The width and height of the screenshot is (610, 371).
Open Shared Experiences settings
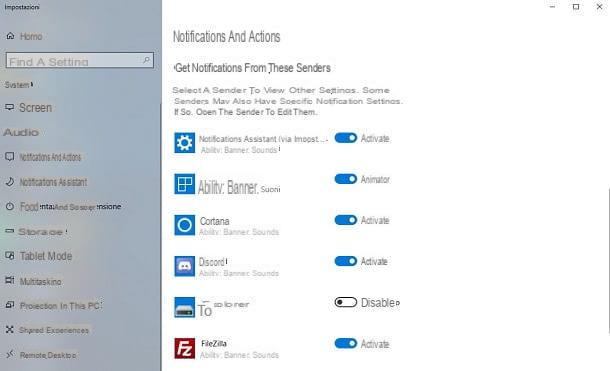[54, 330]
